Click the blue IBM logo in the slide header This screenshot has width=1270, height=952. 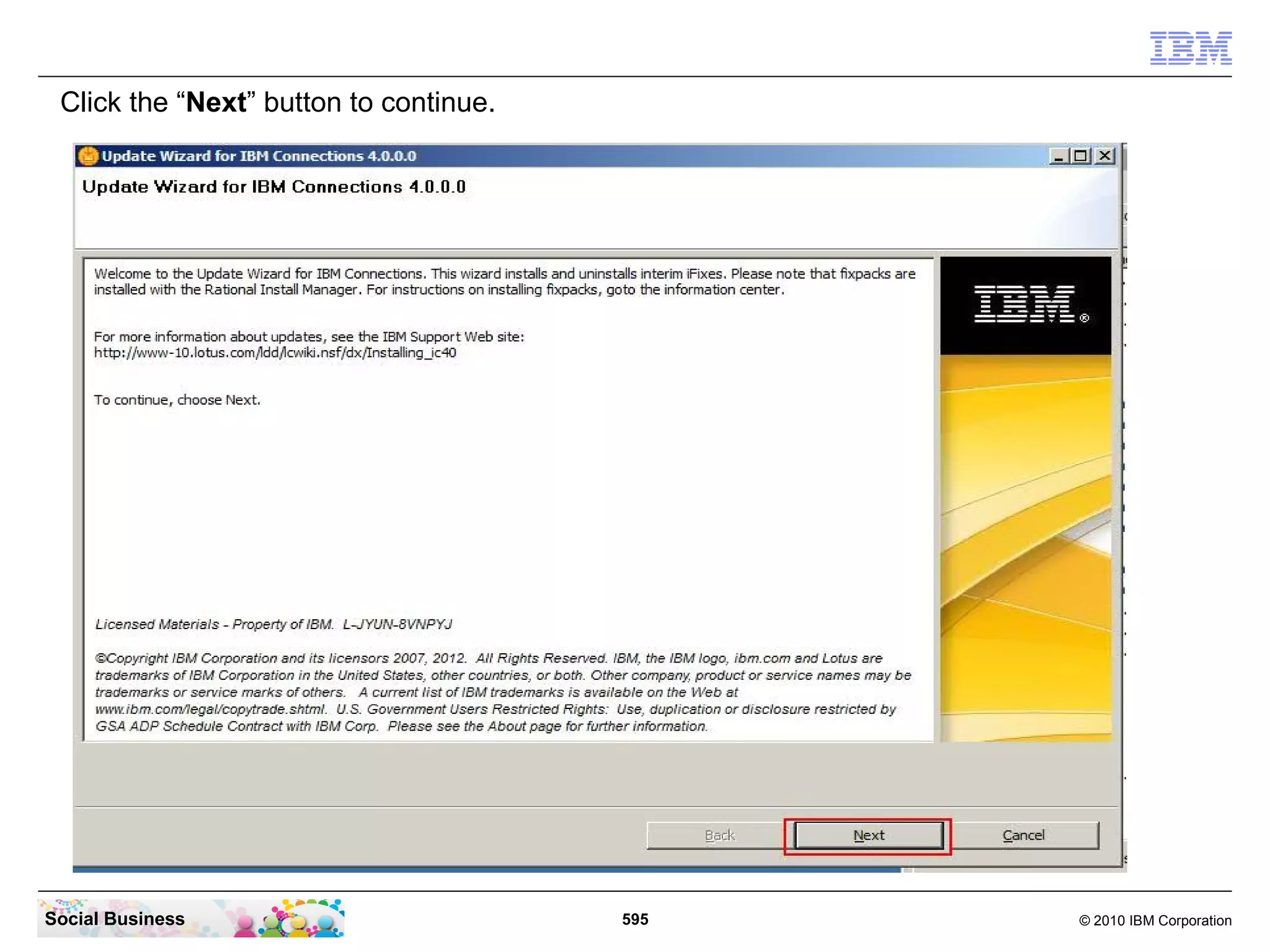tap(1191, 48)
